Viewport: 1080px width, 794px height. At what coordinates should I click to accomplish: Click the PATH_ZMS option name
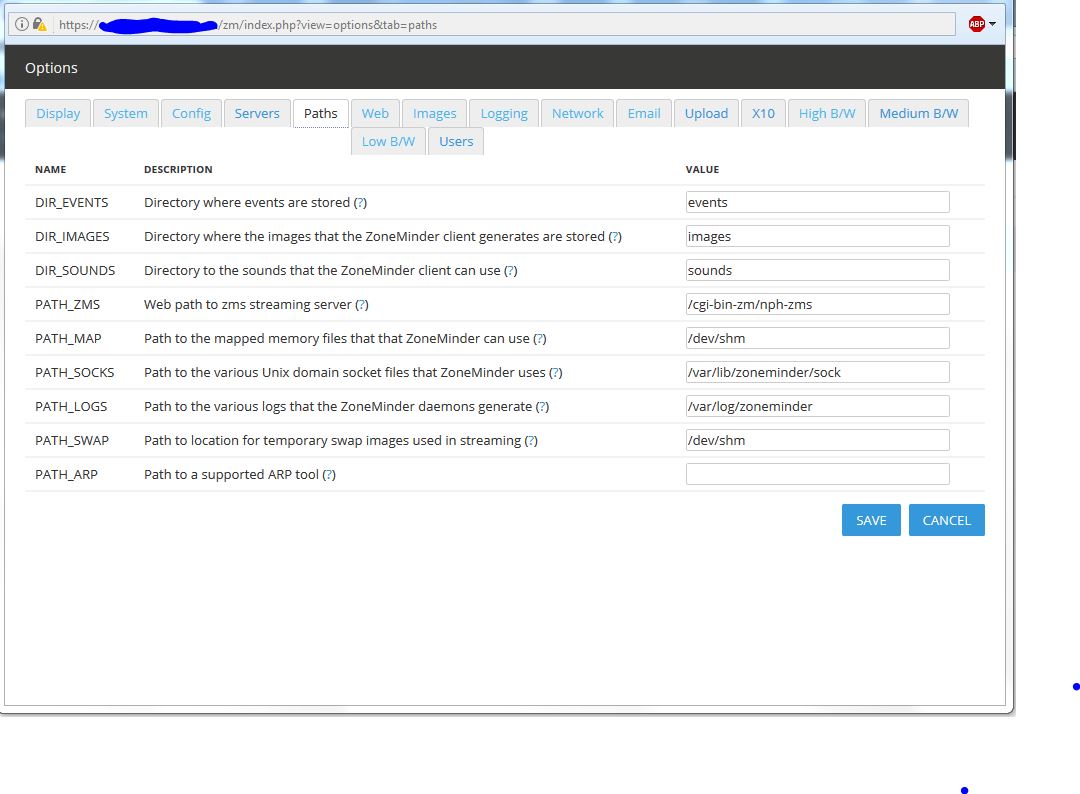pos(68,304)
